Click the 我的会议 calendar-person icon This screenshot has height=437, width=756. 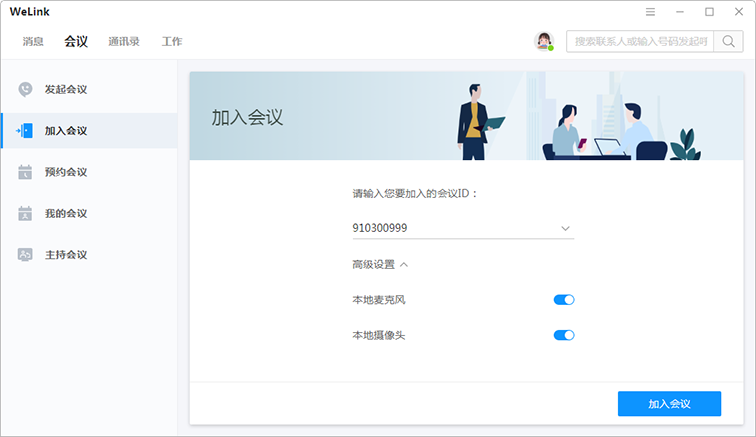(x=25, y=213)
